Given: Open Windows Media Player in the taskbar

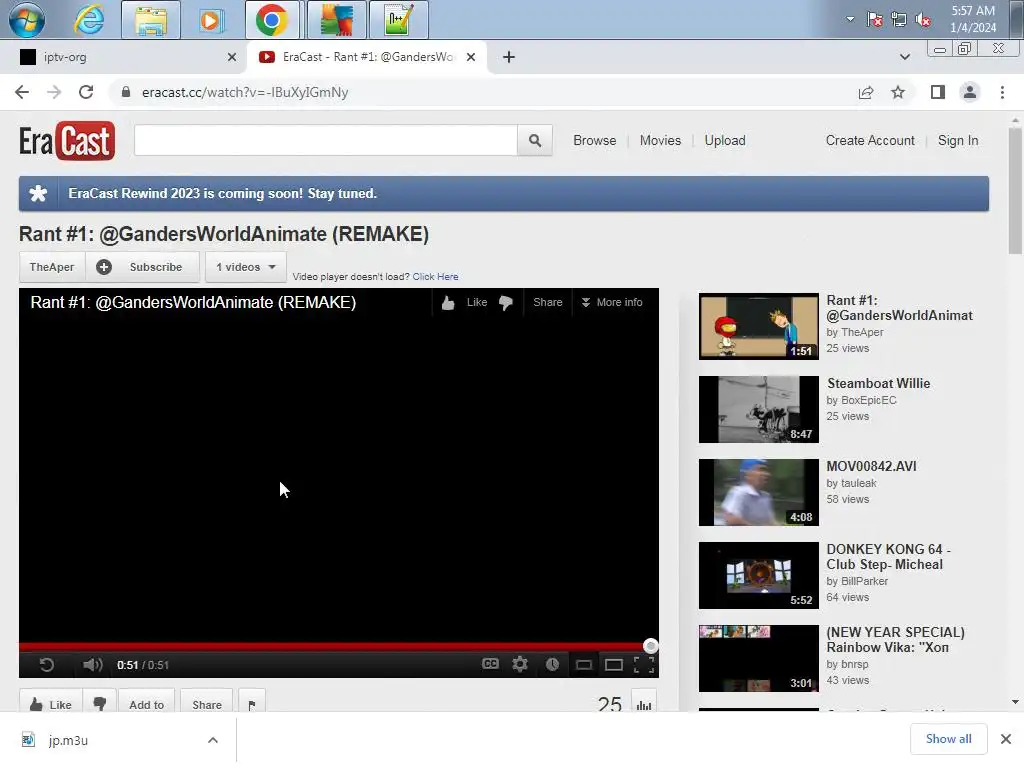Looking at the screenshot, I should tap(210, 20).
